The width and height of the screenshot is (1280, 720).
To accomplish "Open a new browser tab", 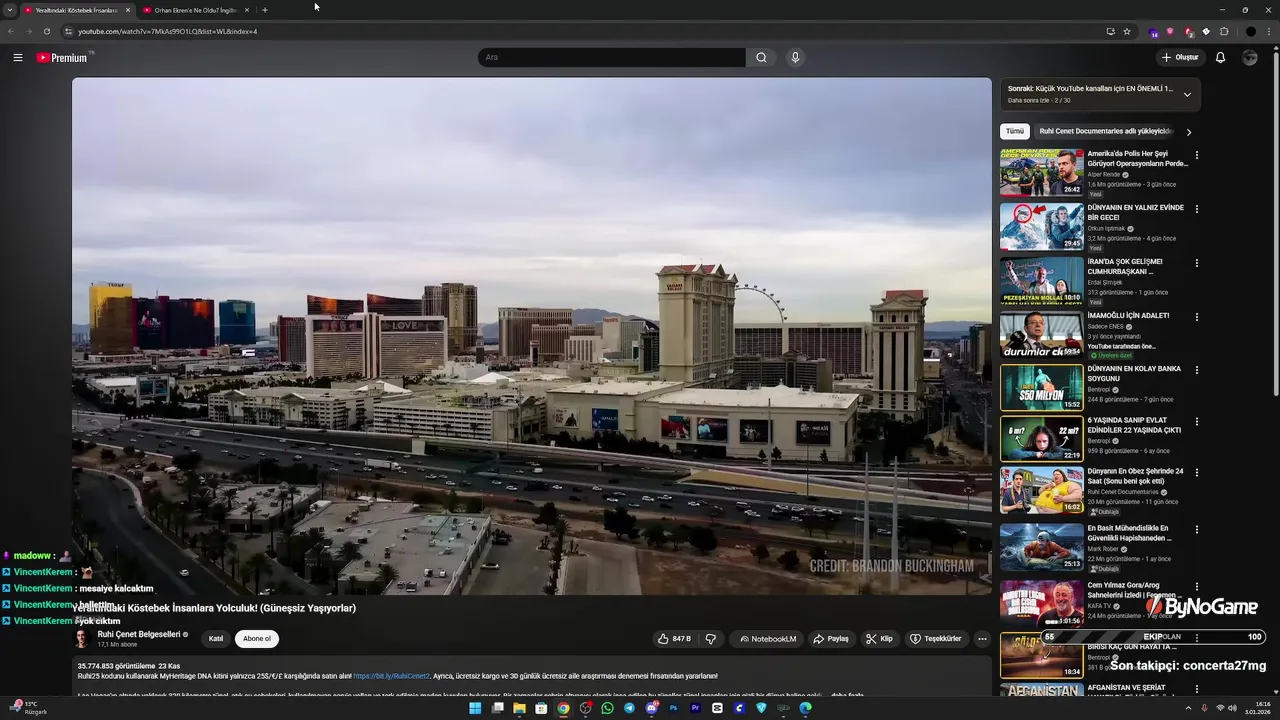I will 265,10.
